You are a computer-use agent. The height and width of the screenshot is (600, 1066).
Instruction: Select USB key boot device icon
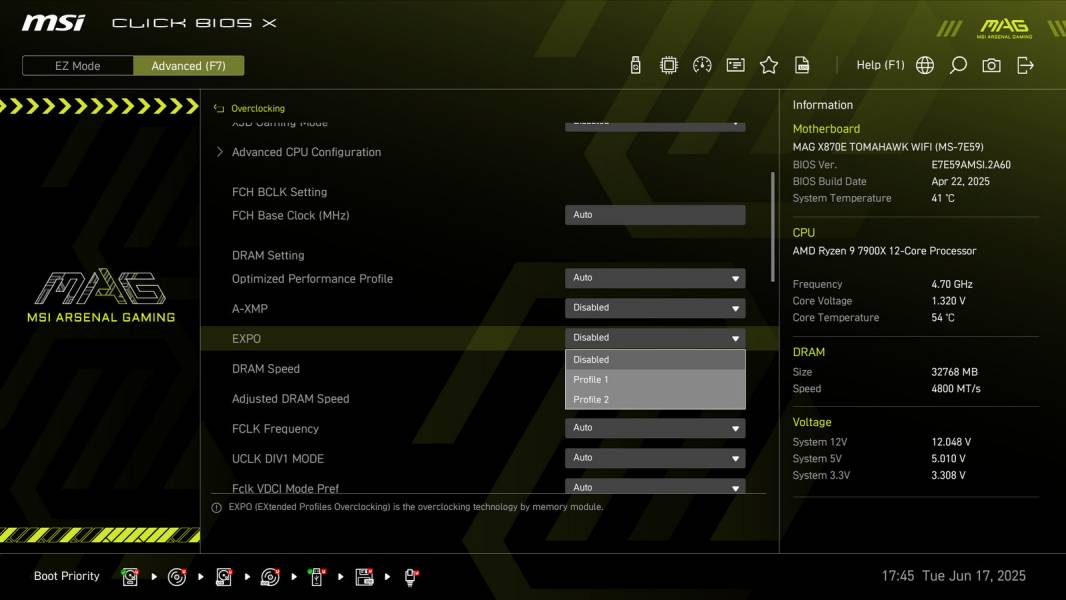click(x=317, y=577)
